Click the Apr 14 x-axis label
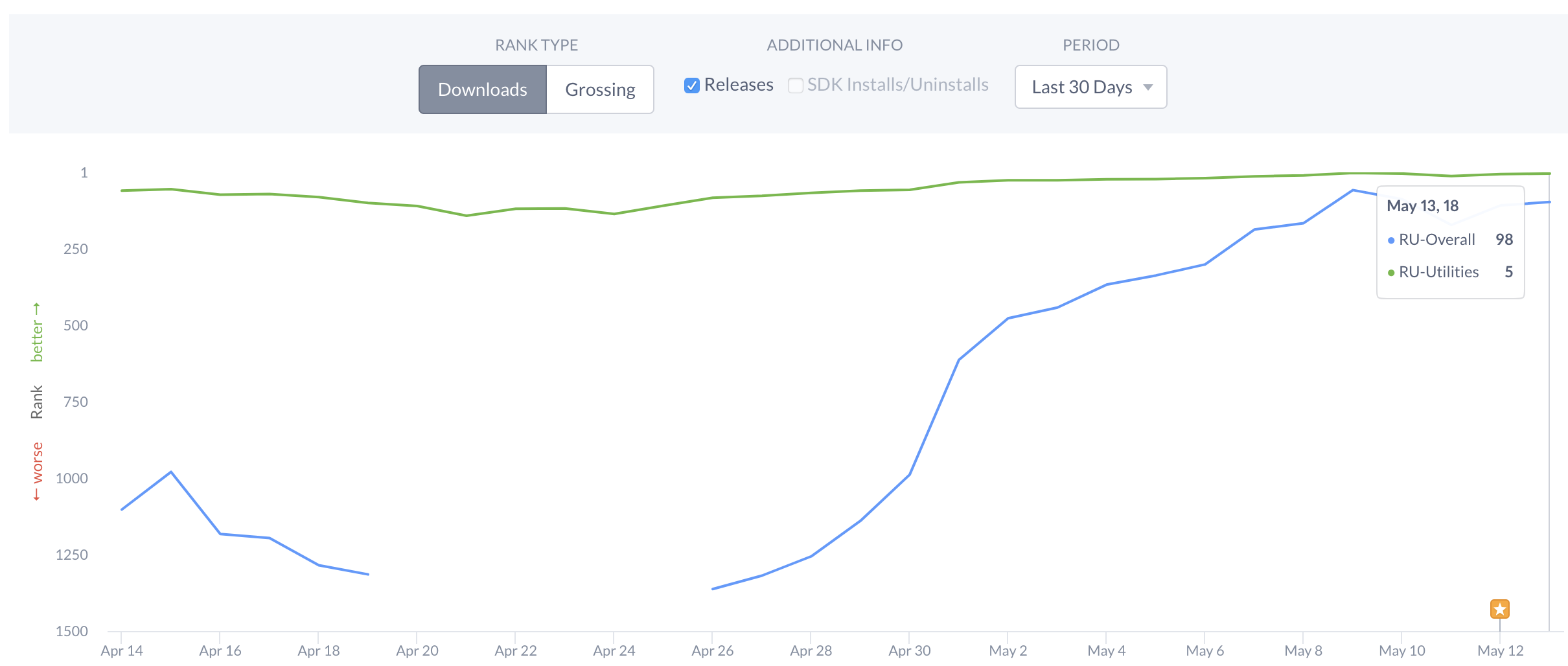The height and width of the screenshot is (666, 1568). (122, 650)
